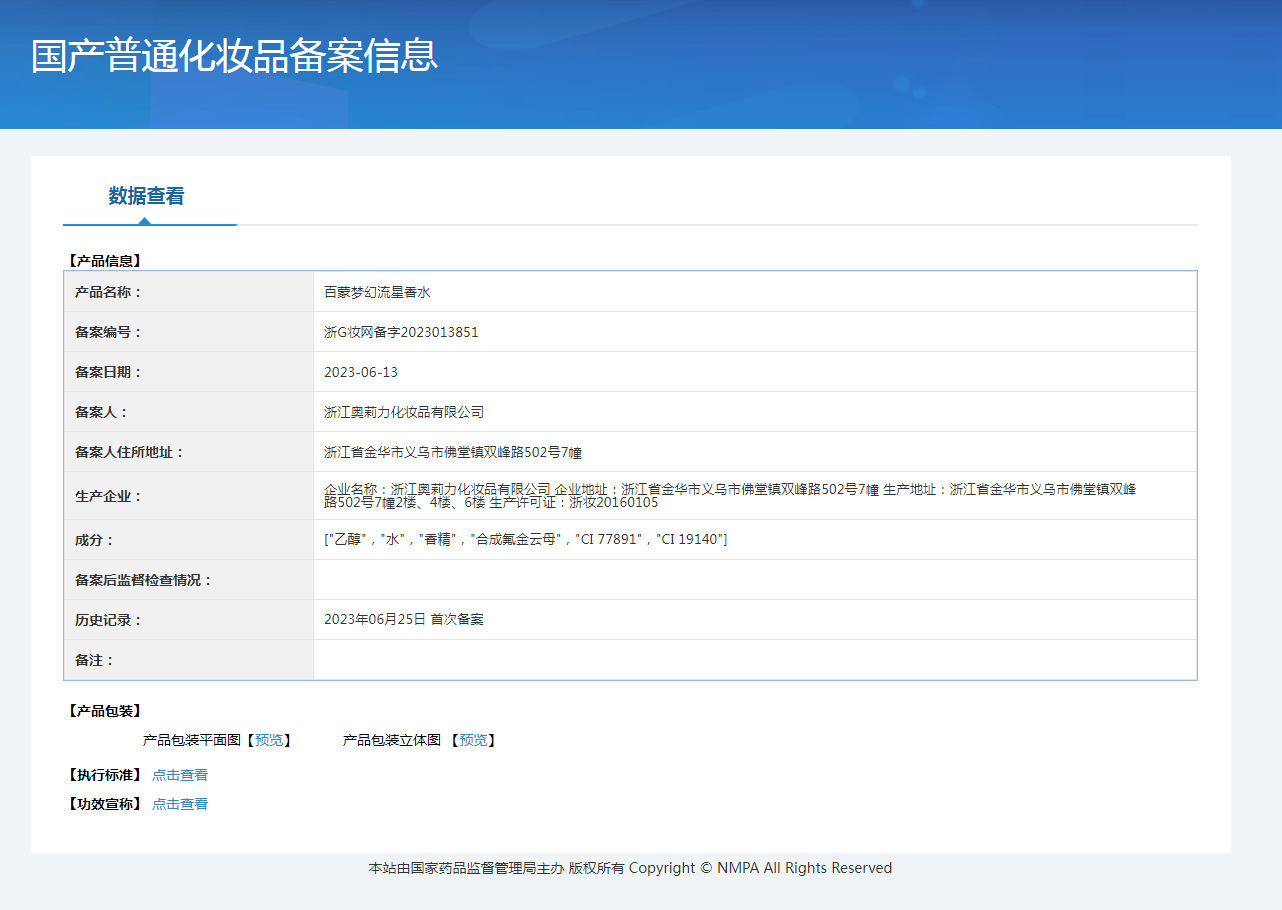Click product name value 百蒙梦幻流星香水
Screen dimensions: 1282x910
point(377,292)
